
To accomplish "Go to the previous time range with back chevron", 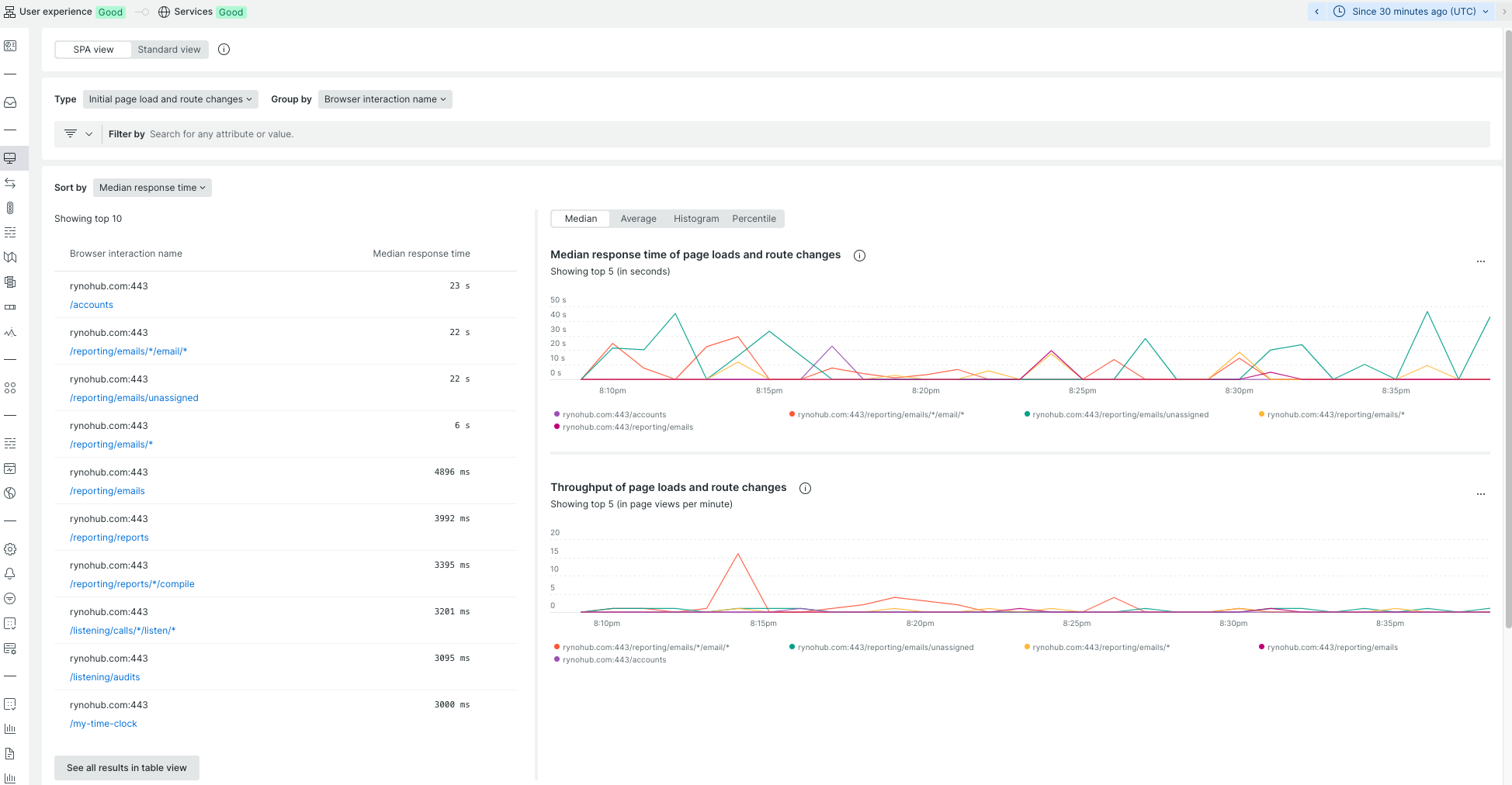I will pos(1317,12).
